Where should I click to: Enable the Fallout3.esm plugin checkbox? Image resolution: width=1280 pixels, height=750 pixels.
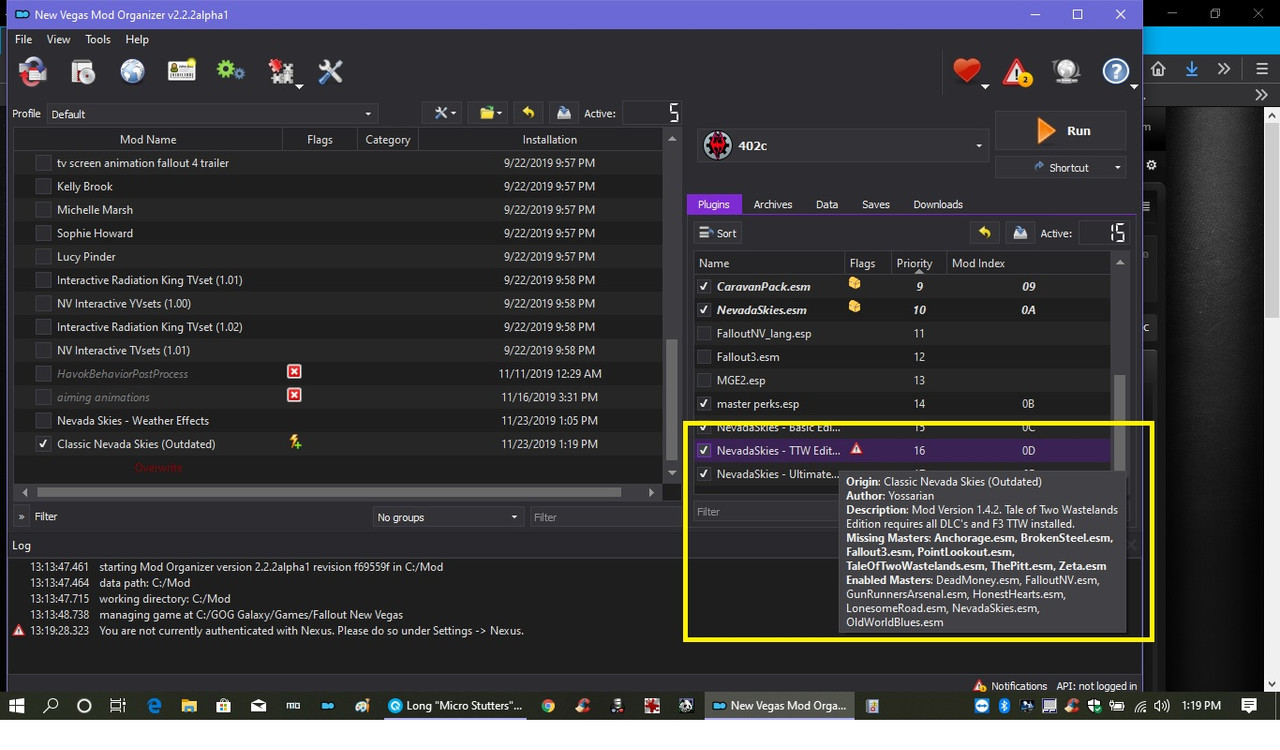[x=704, y=357]
